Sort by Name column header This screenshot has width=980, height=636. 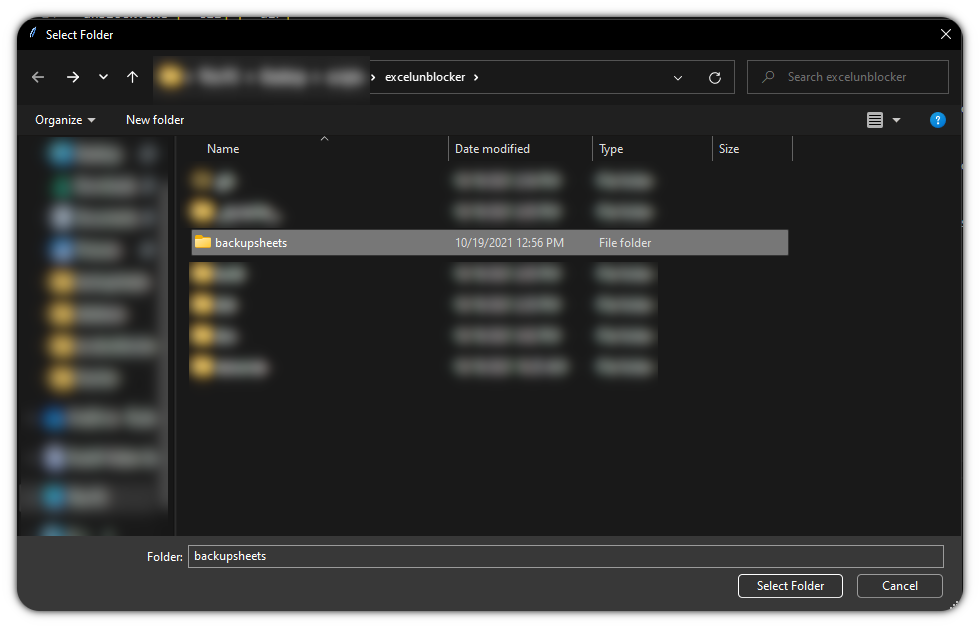point(223,149)
